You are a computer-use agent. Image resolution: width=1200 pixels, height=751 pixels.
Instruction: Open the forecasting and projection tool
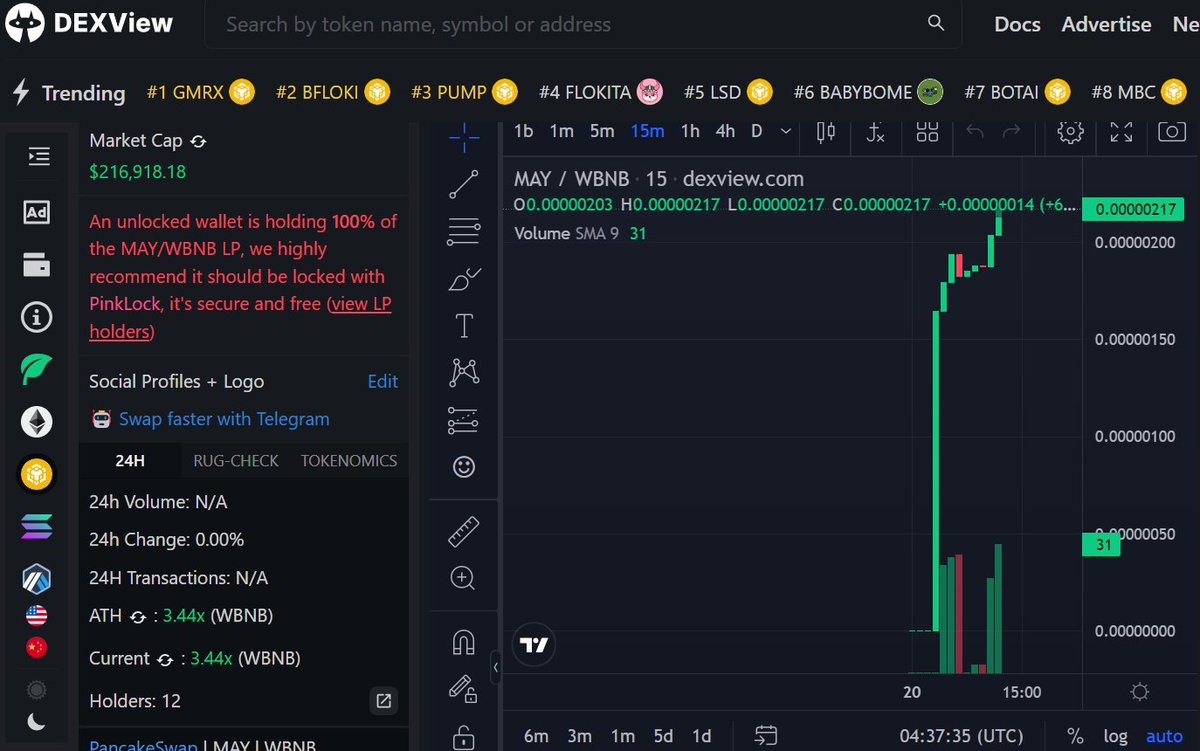463,420
